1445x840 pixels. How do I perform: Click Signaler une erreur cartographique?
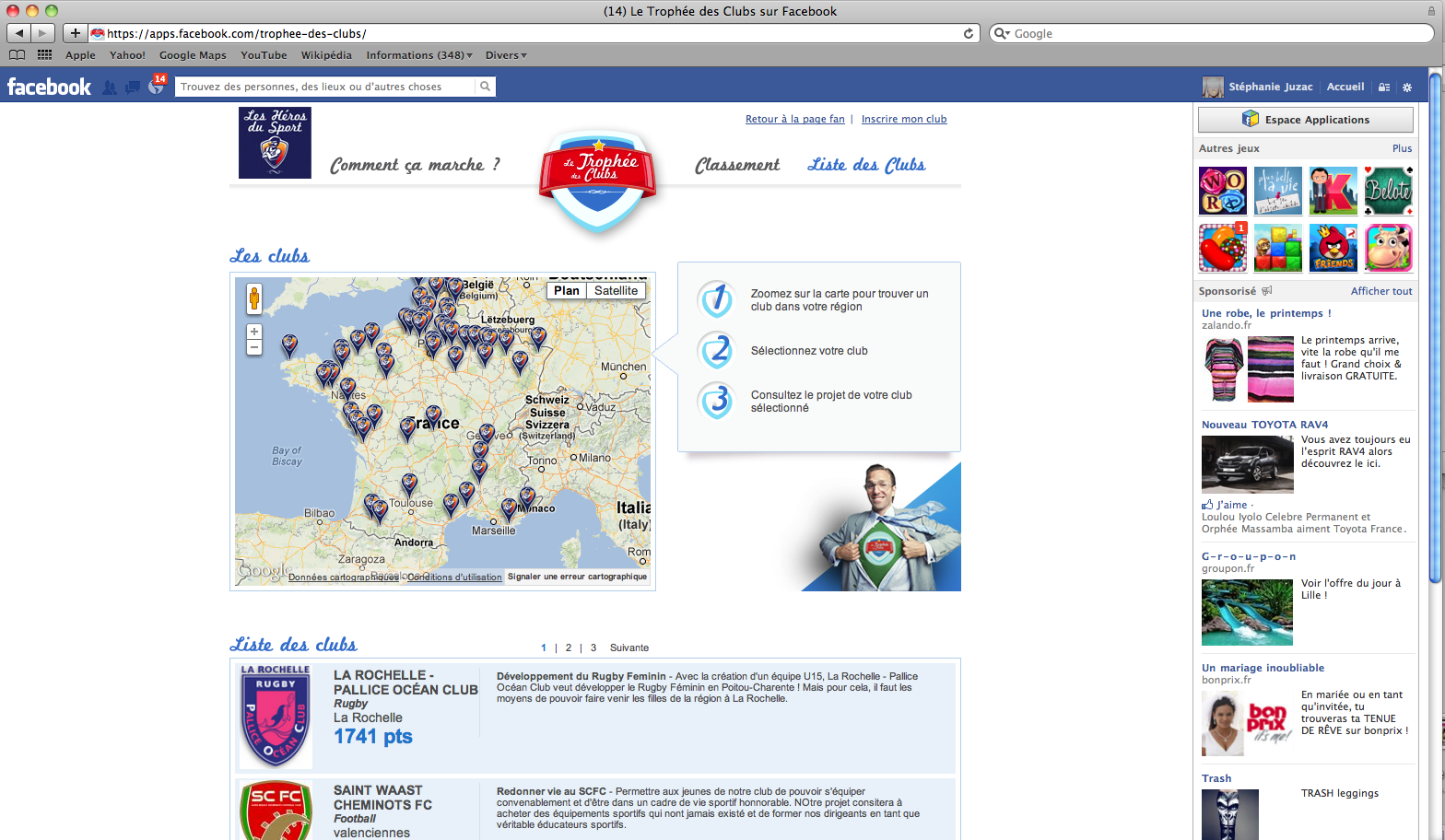[x=578, y=577]
